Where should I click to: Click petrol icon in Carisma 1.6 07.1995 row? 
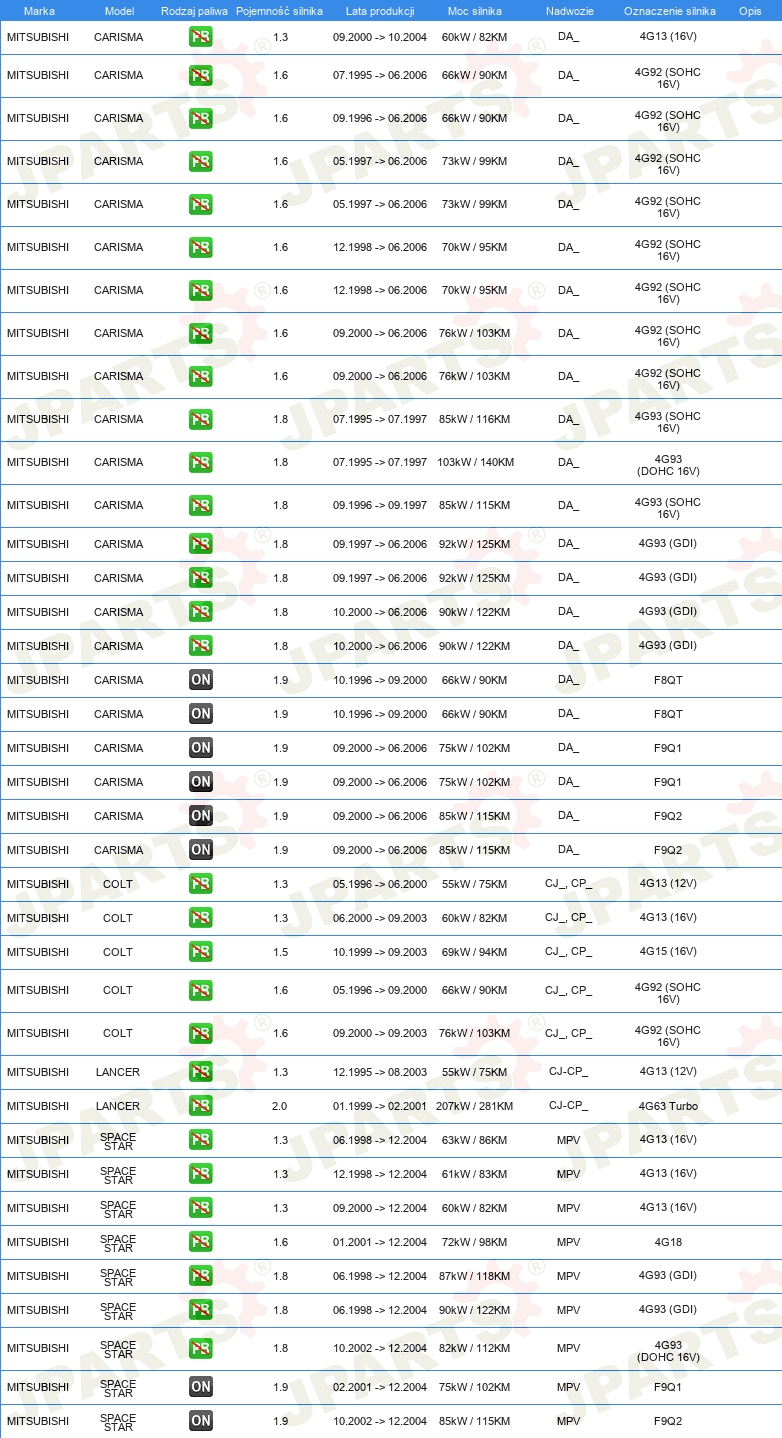[201, 76]
